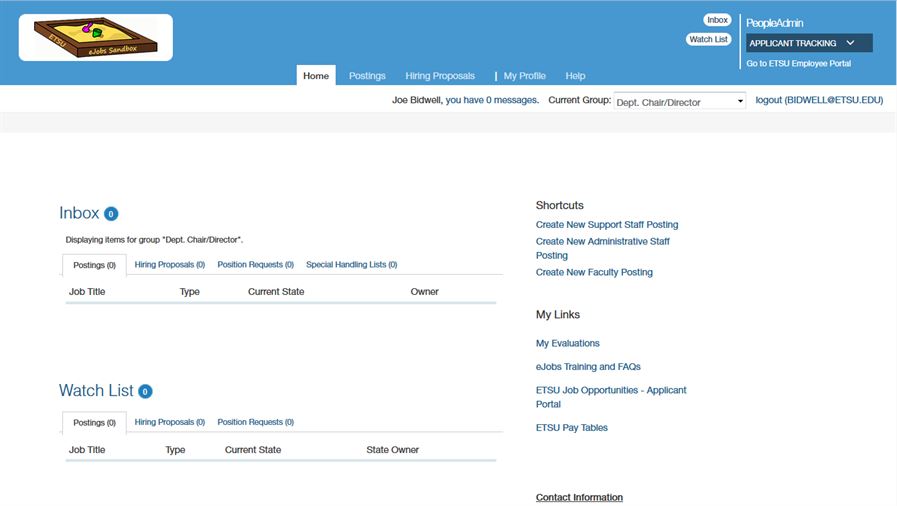Click the eJobs Sandbox logo image
The width and height of the screenshot is (897, 506).
(x=95, y=38)
